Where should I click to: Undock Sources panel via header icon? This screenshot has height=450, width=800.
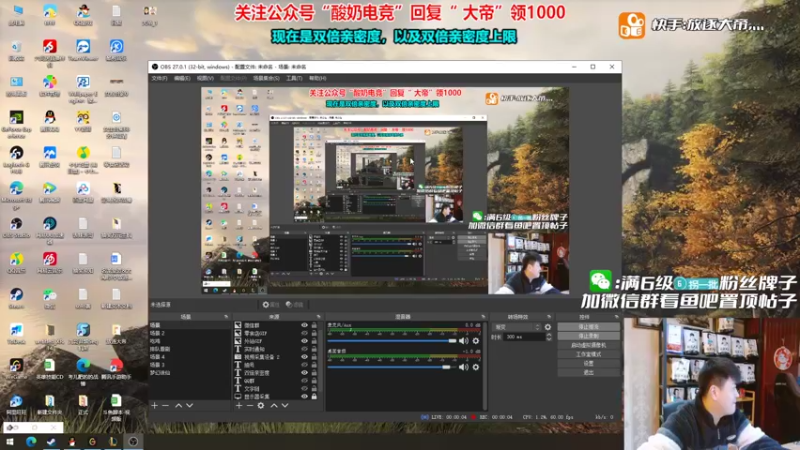coord(318,317)
